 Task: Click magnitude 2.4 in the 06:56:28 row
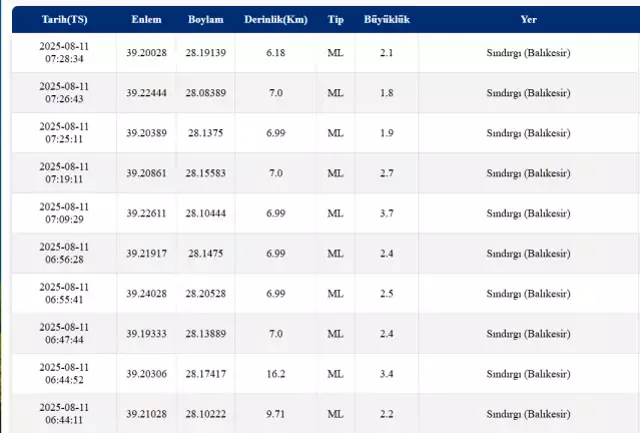pos(387,254)
